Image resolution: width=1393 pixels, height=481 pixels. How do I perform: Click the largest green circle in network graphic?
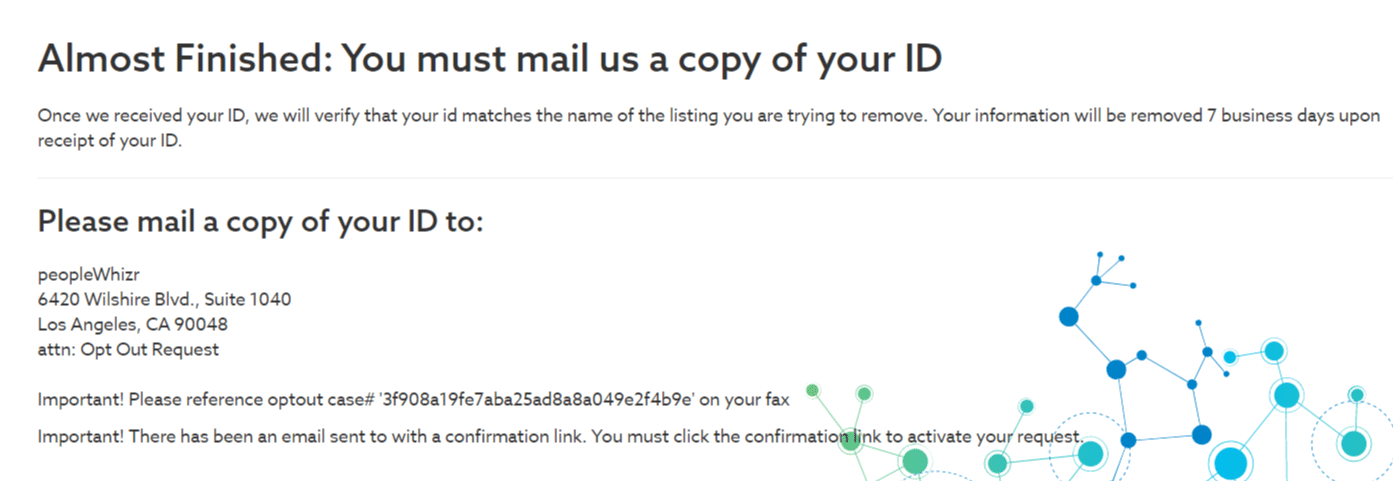pyautogui.click(x=915, y=461)
